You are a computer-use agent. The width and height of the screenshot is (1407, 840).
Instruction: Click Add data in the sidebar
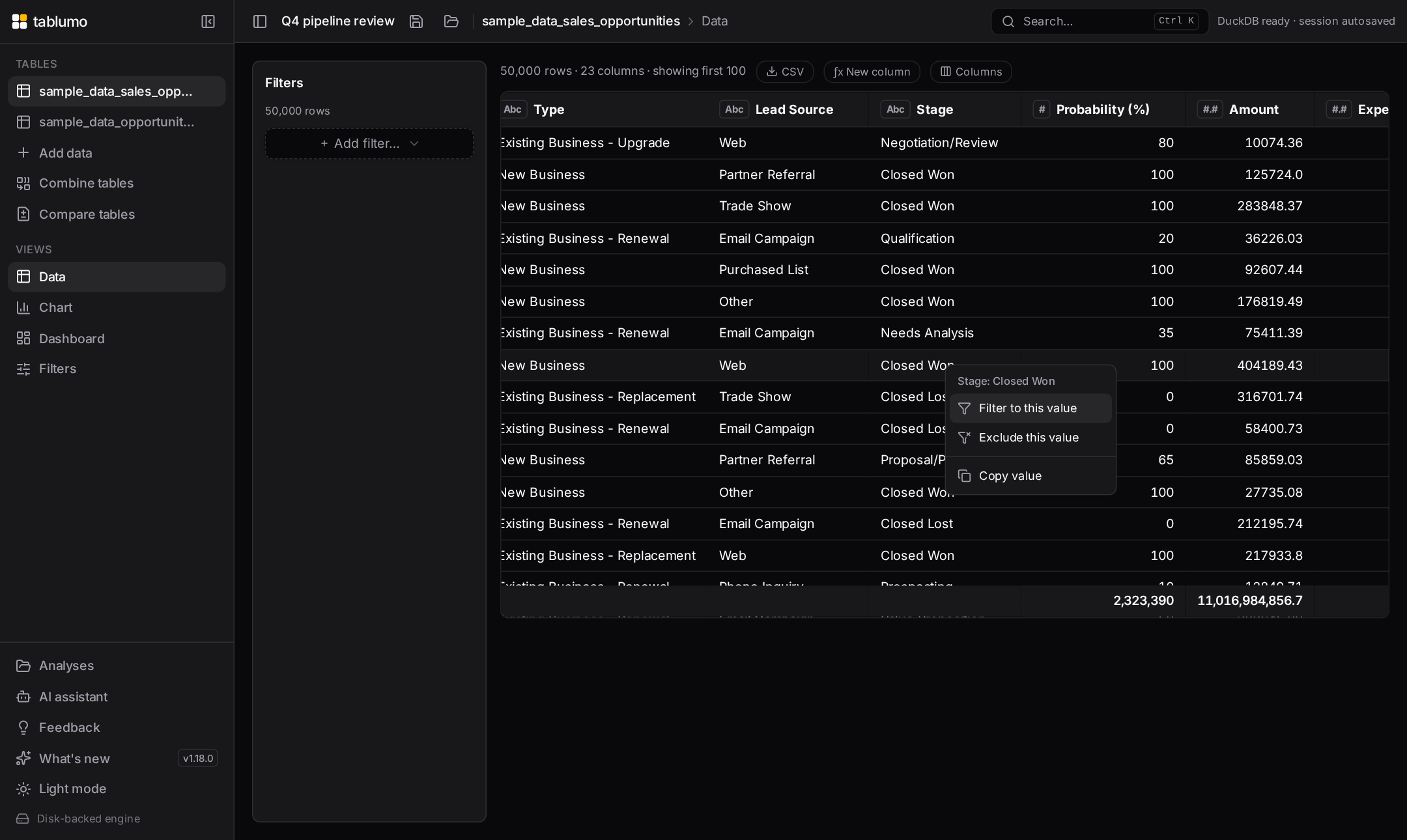pos(117,153)
